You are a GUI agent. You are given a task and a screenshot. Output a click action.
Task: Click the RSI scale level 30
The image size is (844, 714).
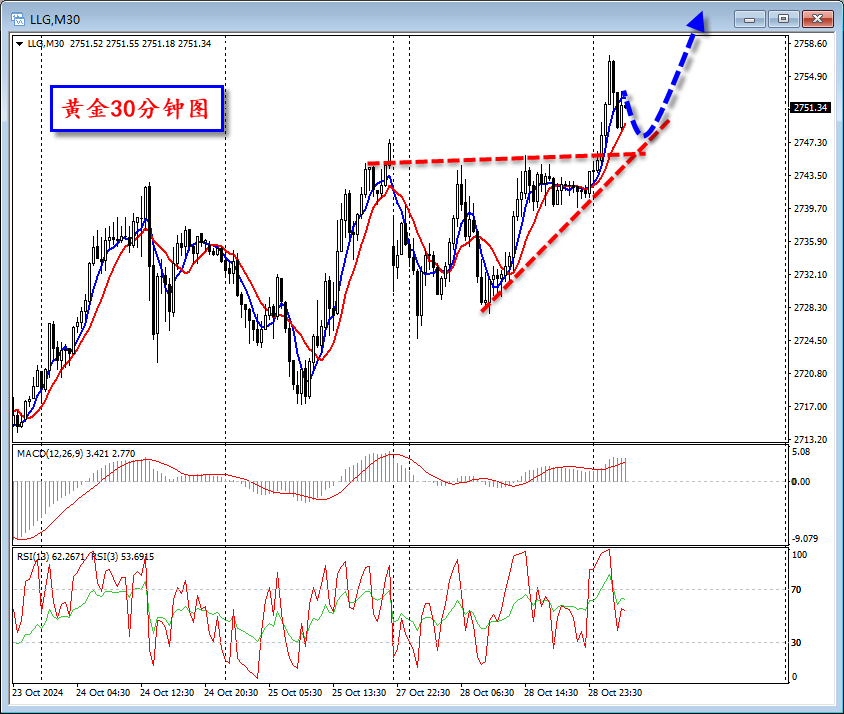[796, 642]
